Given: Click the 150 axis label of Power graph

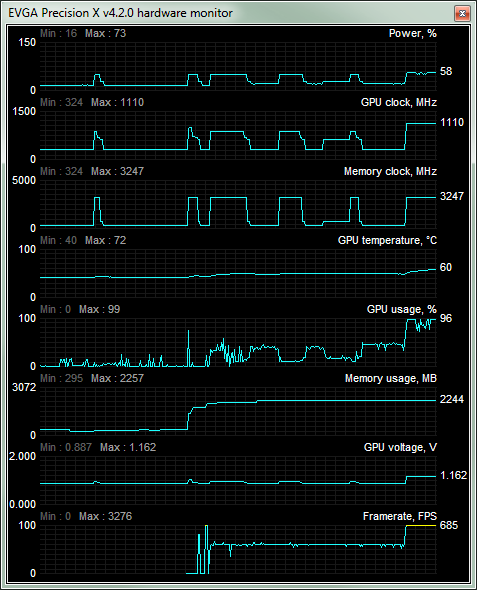Looking at the screenshot, I should (27, 43).
